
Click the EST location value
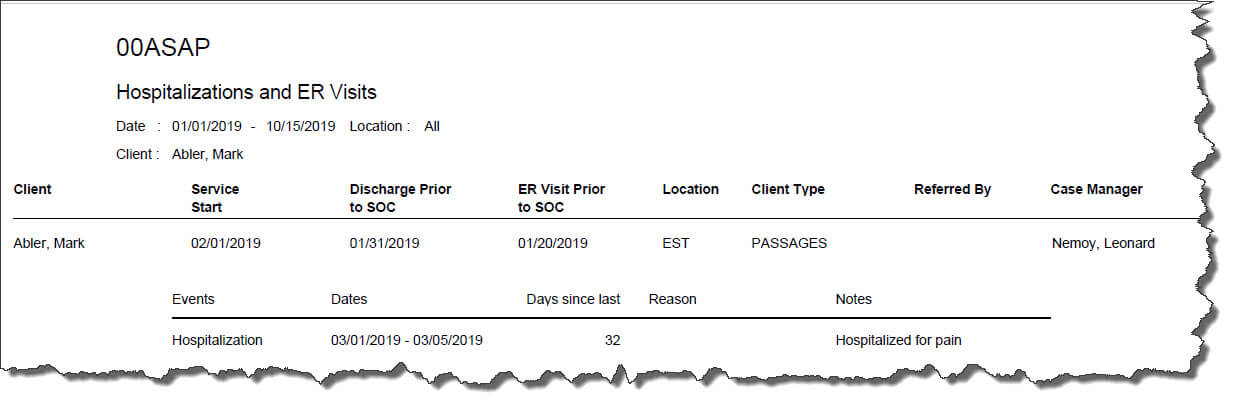click(x=675, y=243)
